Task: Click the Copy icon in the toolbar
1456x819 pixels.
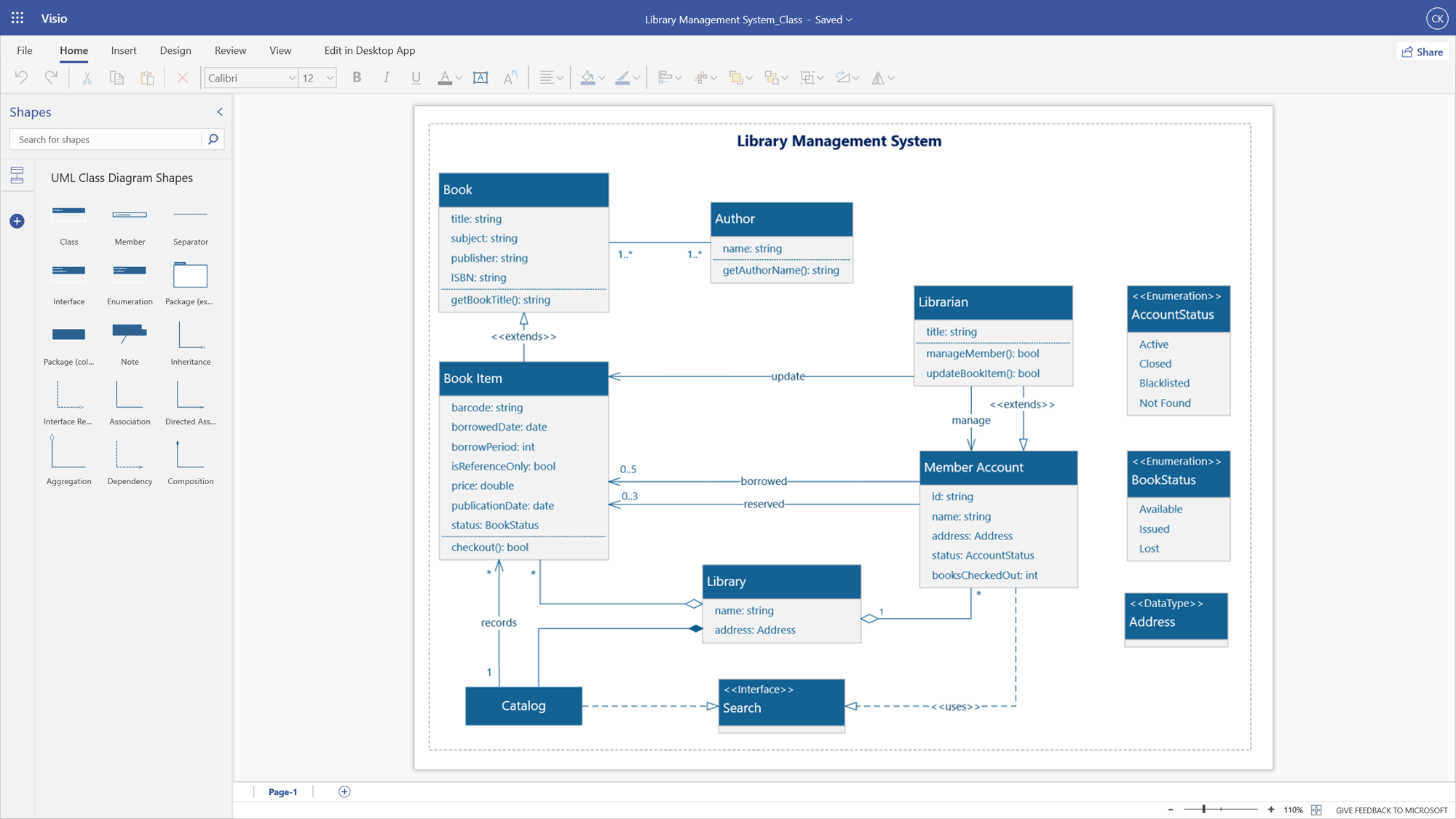Action: 116,77
